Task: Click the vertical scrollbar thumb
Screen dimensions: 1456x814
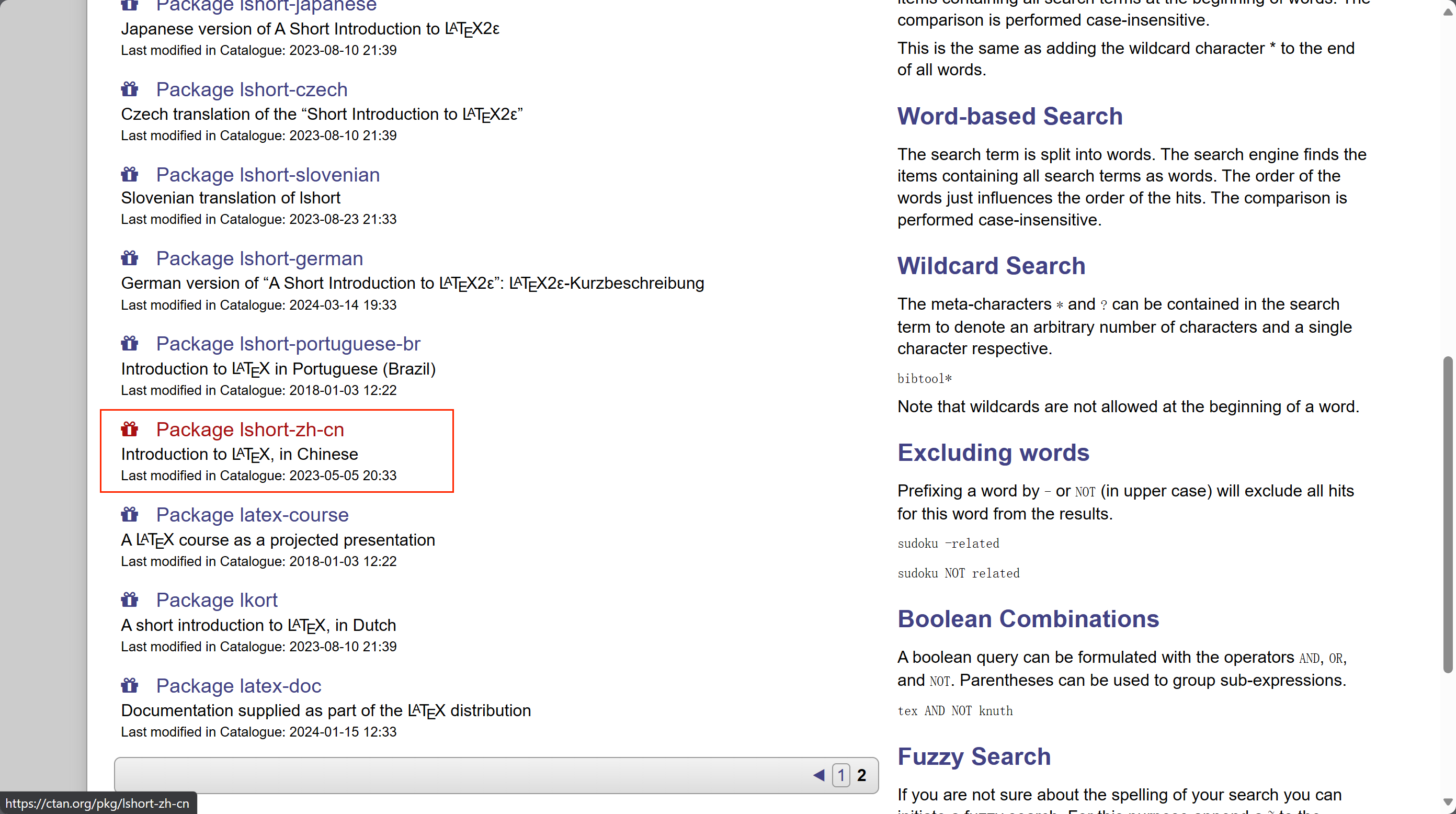Action: coord(1447,514)
